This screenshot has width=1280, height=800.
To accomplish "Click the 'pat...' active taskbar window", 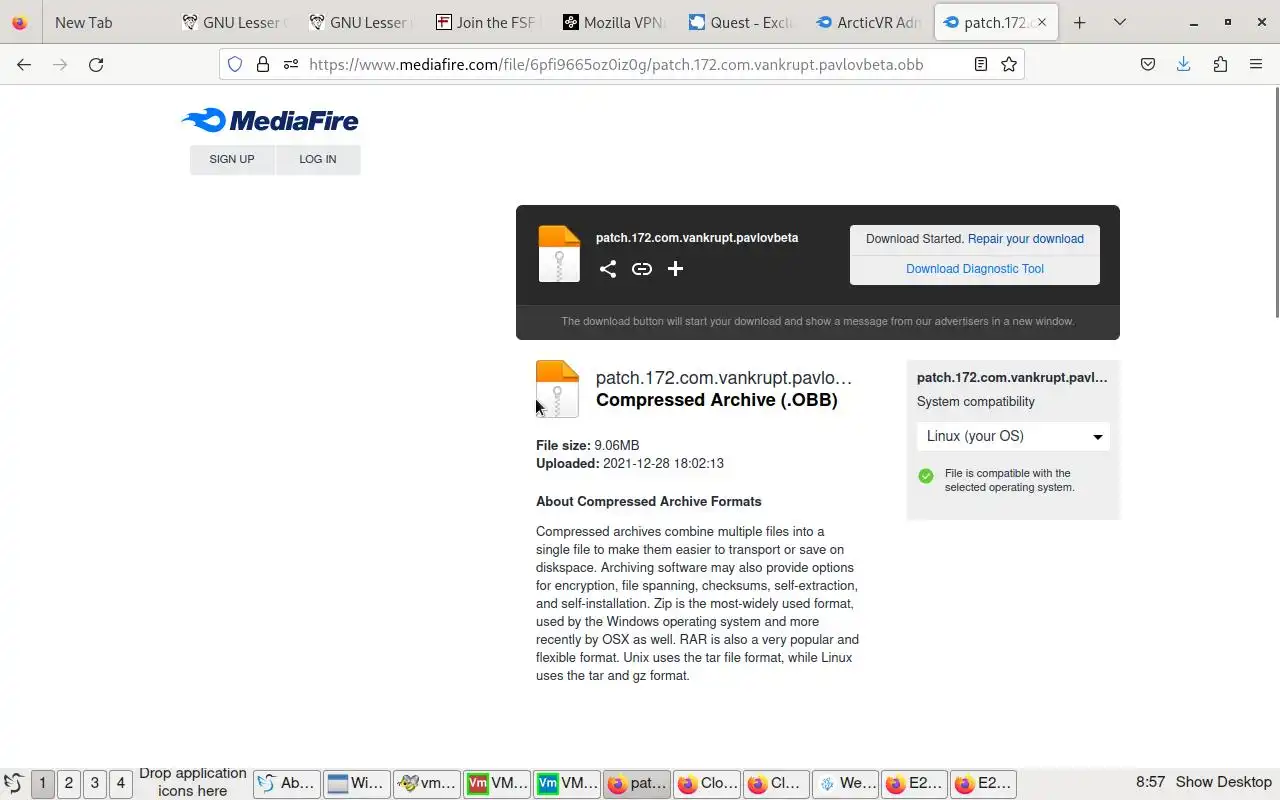I will click(x=637, y=783).
